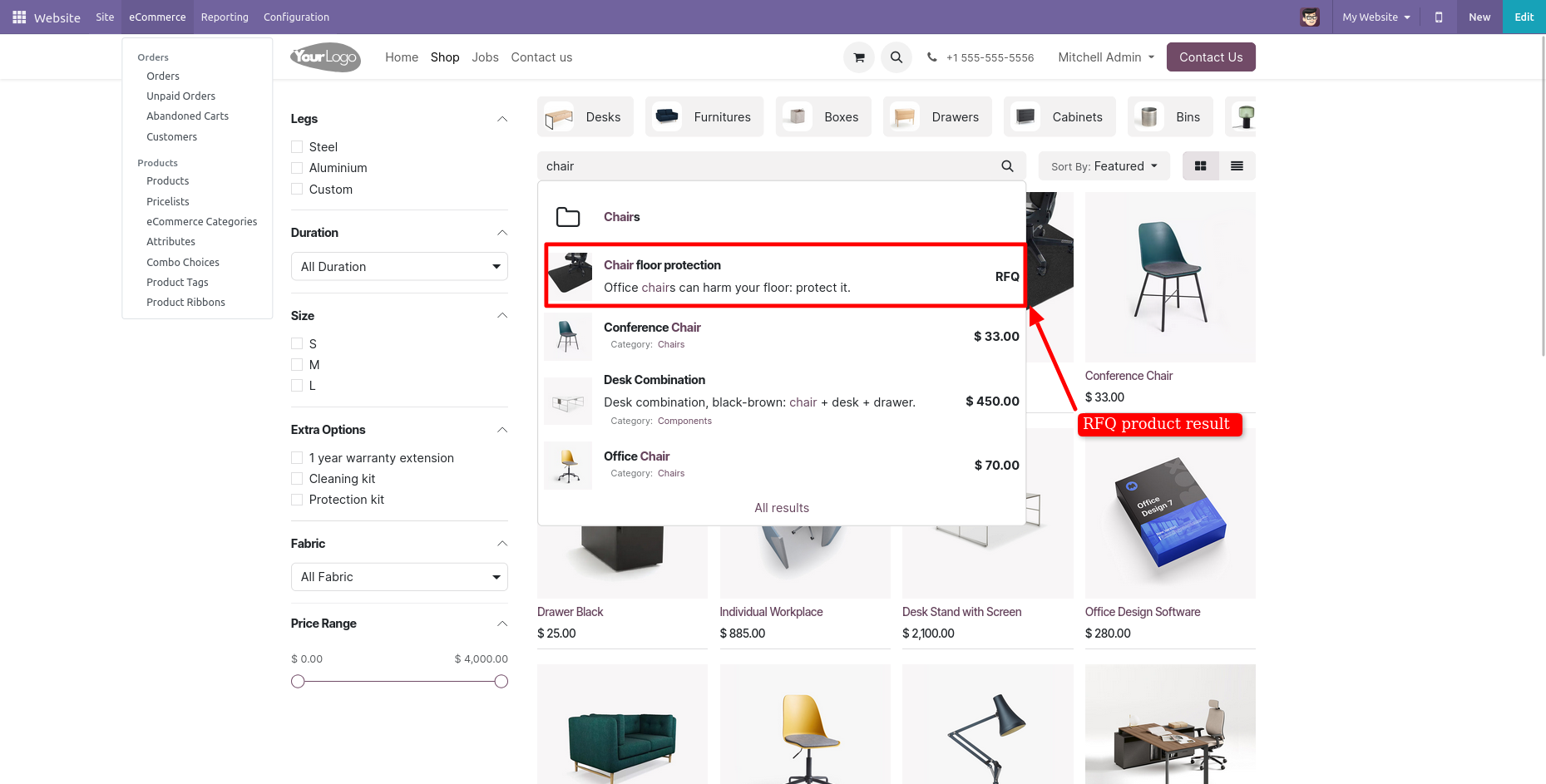Enable 1 year warranty extension option

click(297, 458)
